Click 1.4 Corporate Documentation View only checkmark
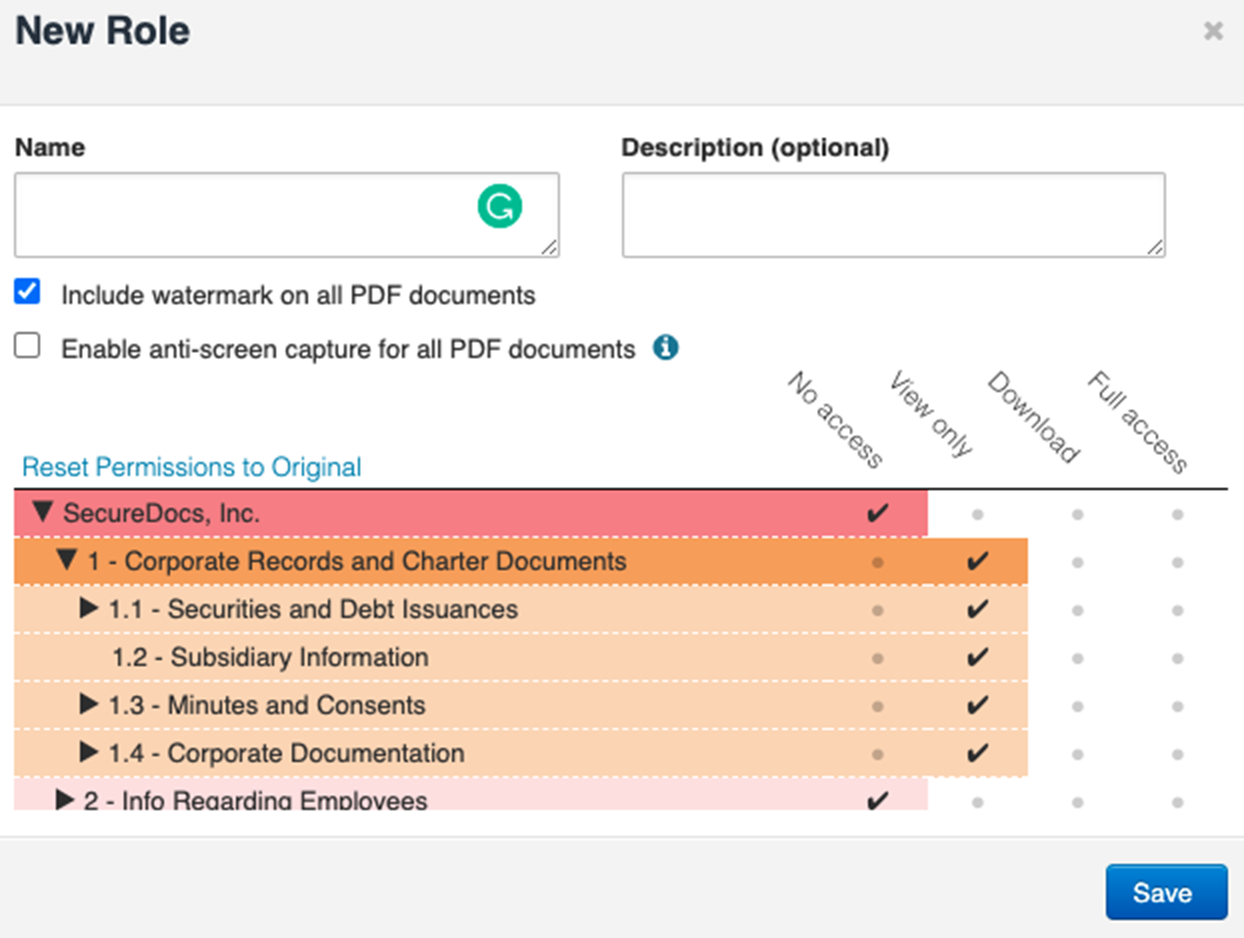 pos(977,754)
